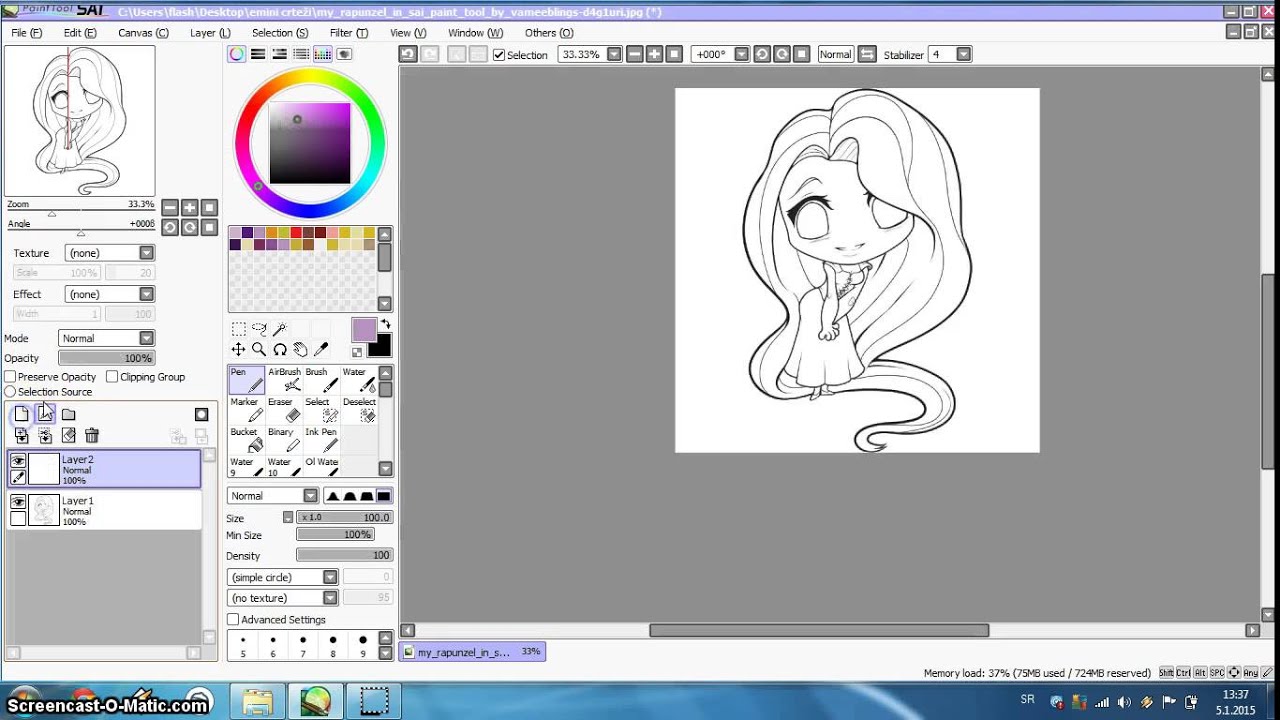Viewport: 1280px width, 720px height.
Task: Enable Clipping Group
Action: pyautogui.click(x=112, y=377)
